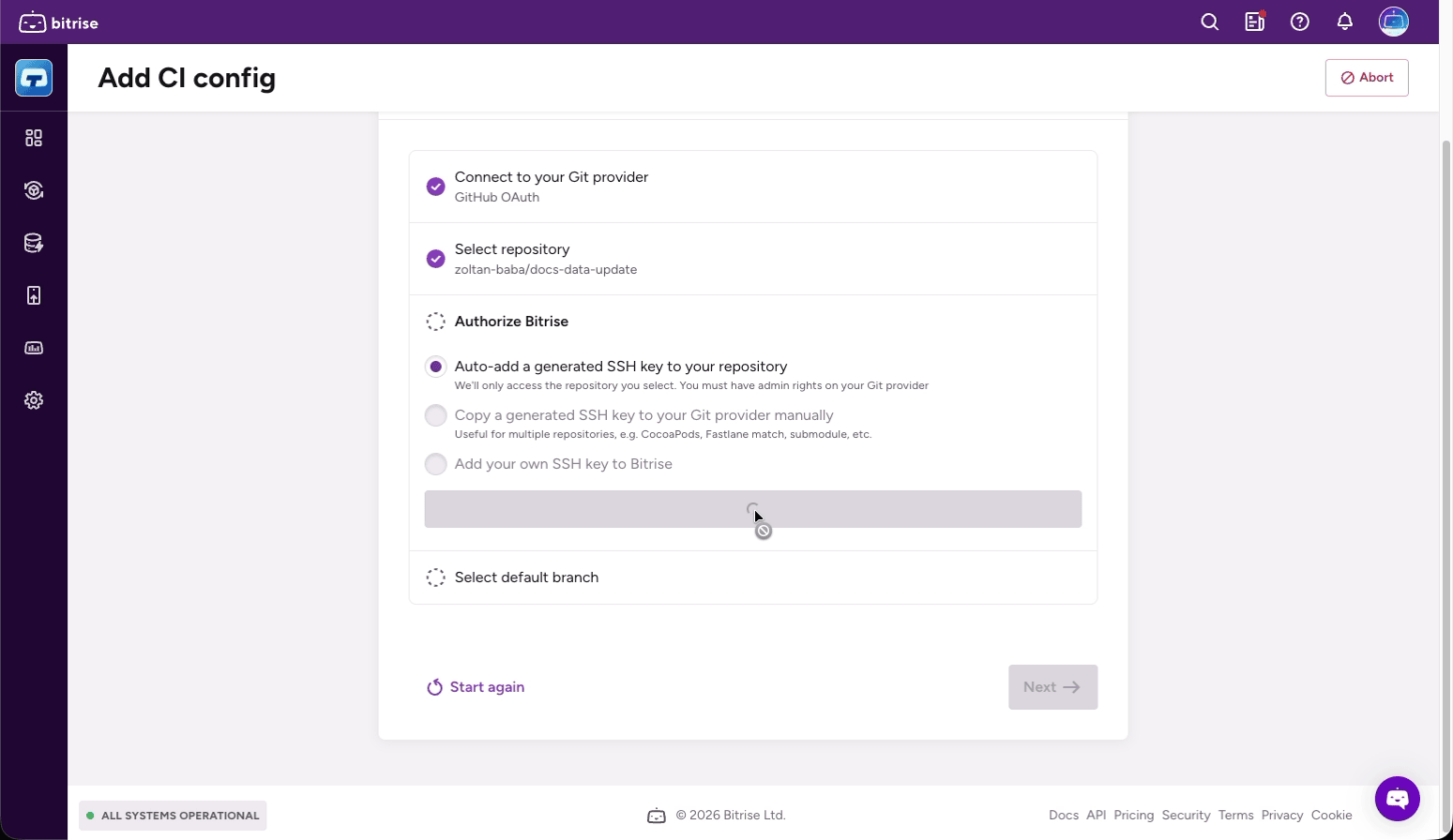Screen dimensions: 1453x840
Task: Open the chat support bubble
Action: 1398,799
